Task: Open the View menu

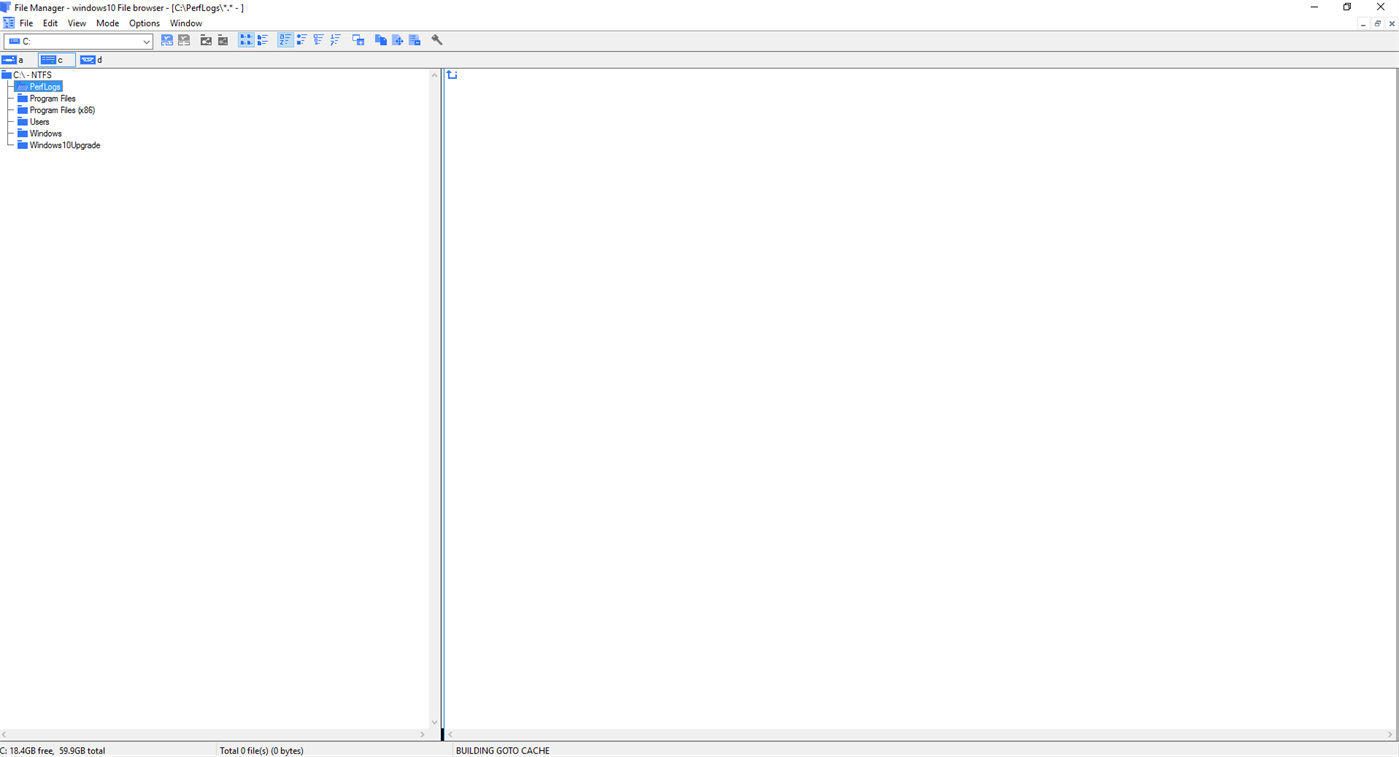Action: (76, 23)
